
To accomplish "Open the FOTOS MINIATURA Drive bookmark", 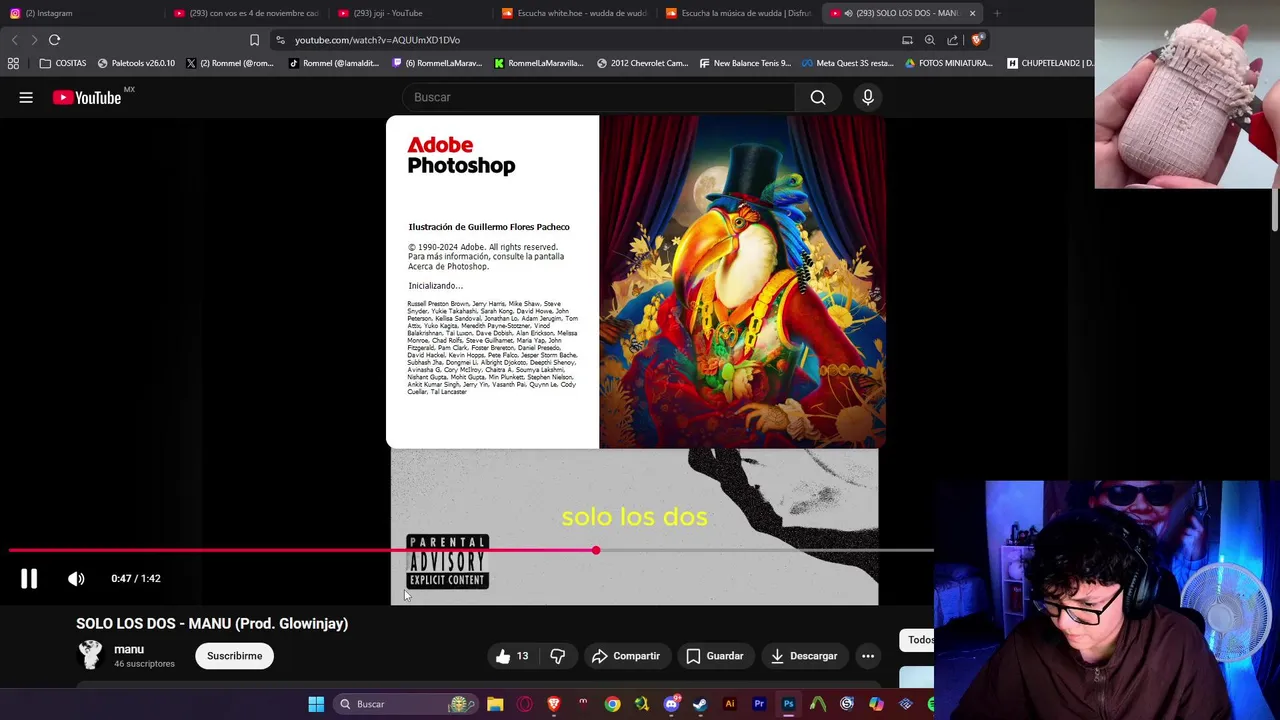I will point(949,63).
